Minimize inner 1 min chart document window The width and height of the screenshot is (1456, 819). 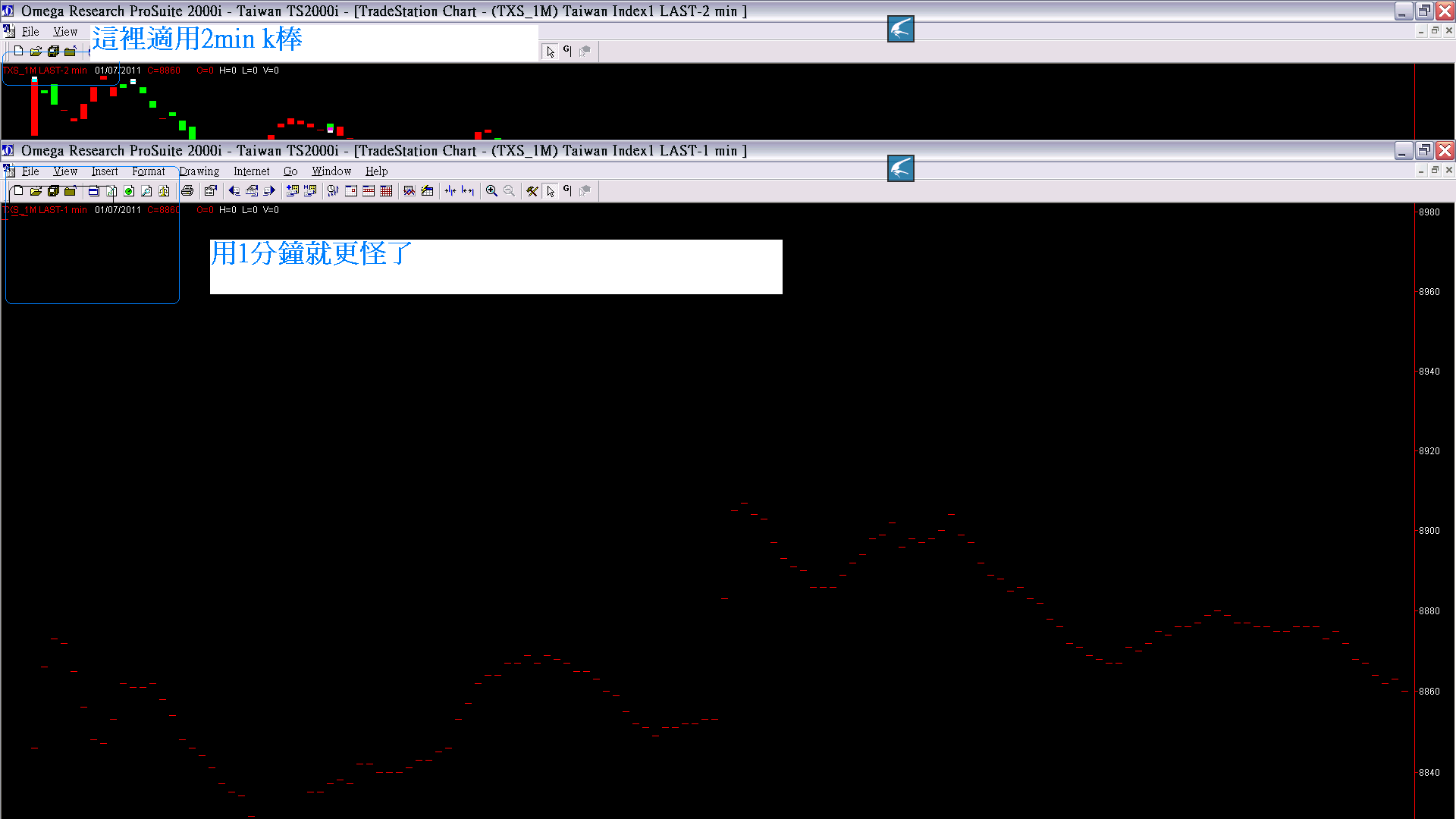coord(1420,171)
